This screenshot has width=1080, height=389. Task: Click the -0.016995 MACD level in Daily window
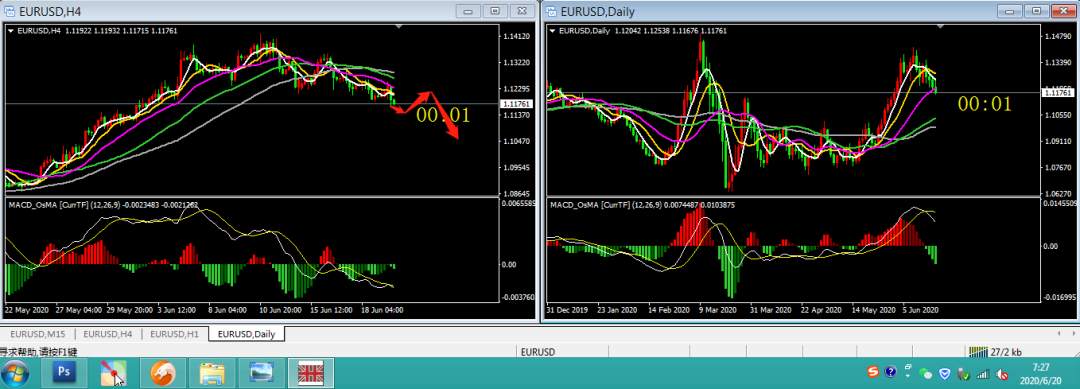click(1060, 297)
